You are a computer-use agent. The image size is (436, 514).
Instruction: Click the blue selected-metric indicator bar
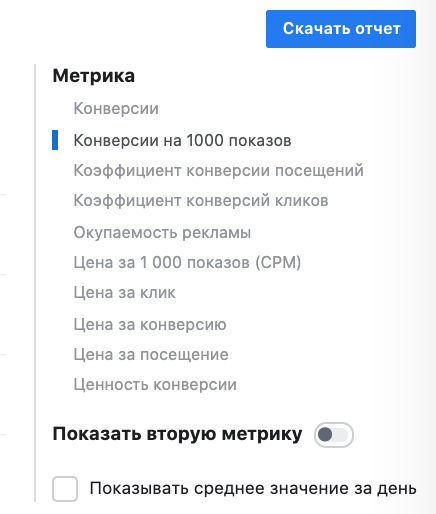55,140
